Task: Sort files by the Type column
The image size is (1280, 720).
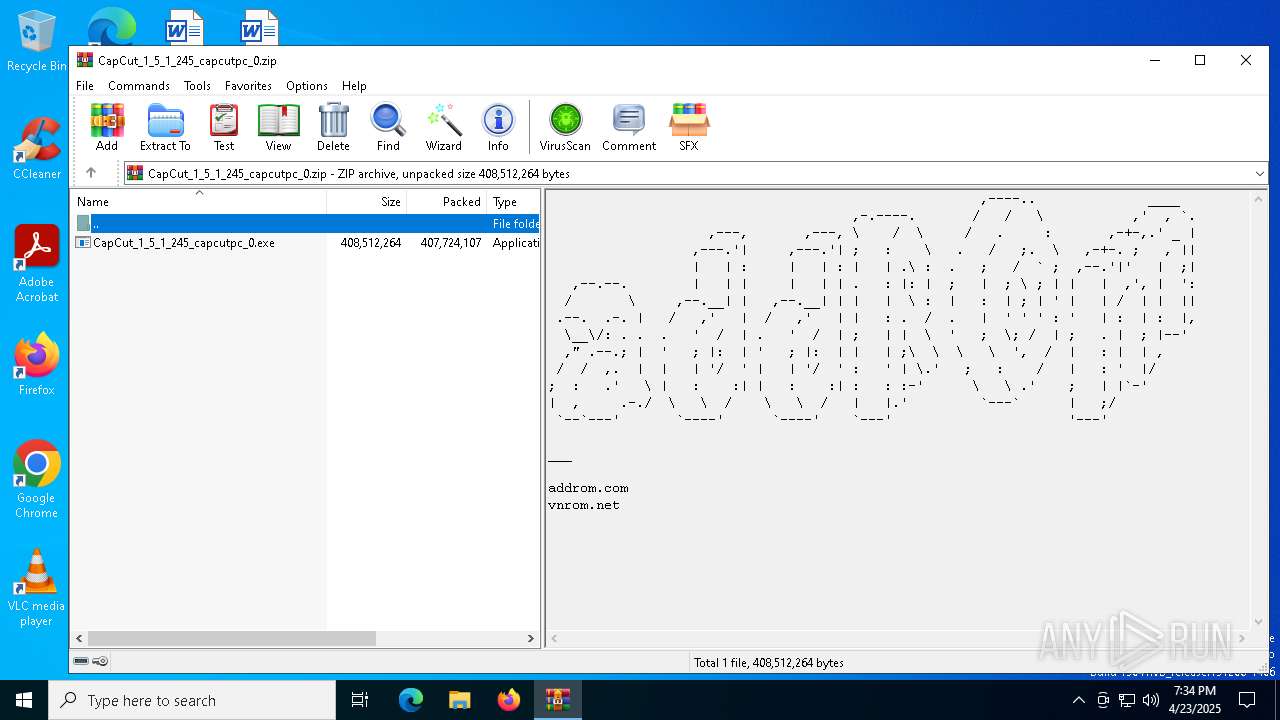Action: (513, 201)
